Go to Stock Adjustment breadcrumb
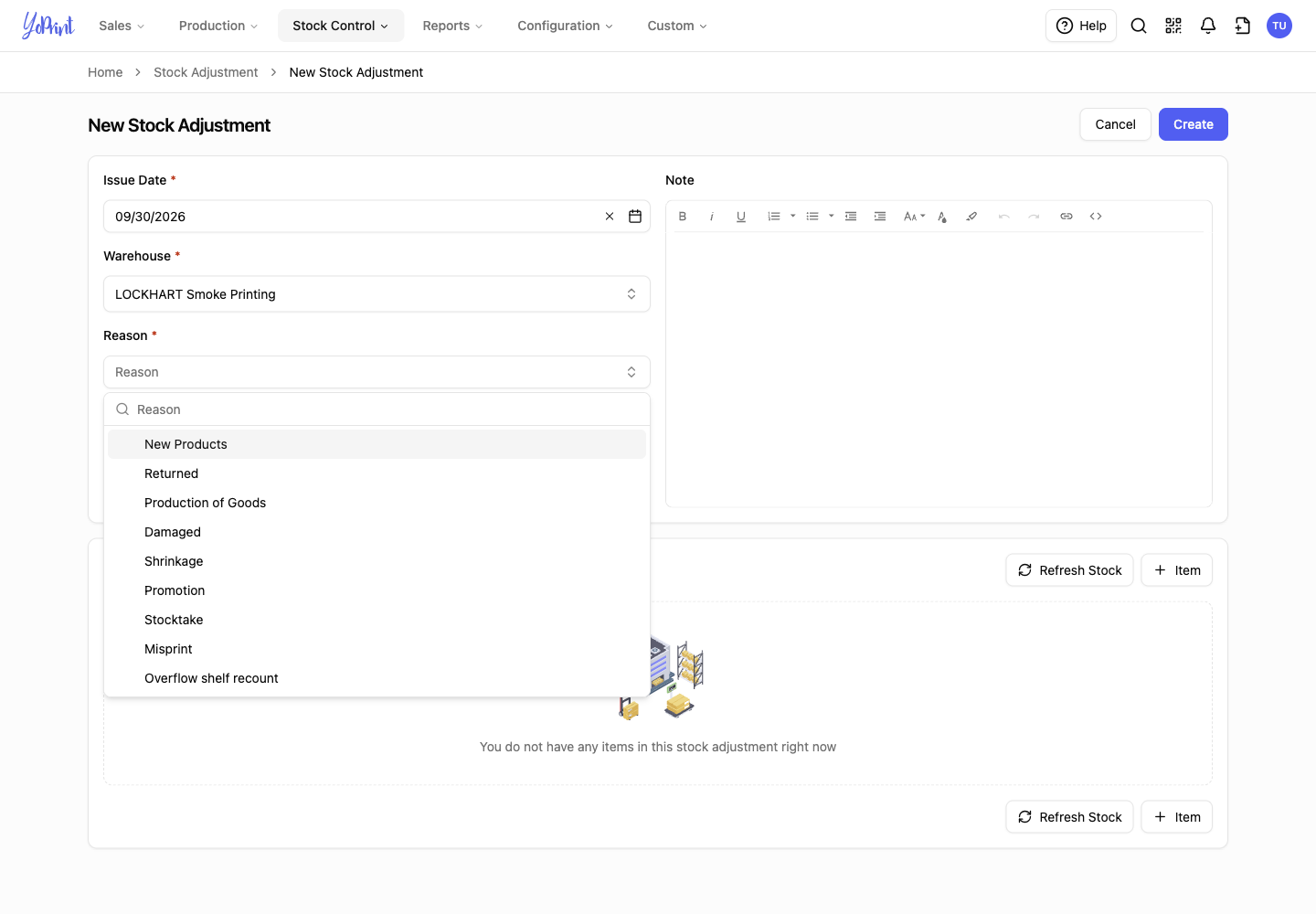The height and width of the screenshot is (914, 1316). (206, 72)
